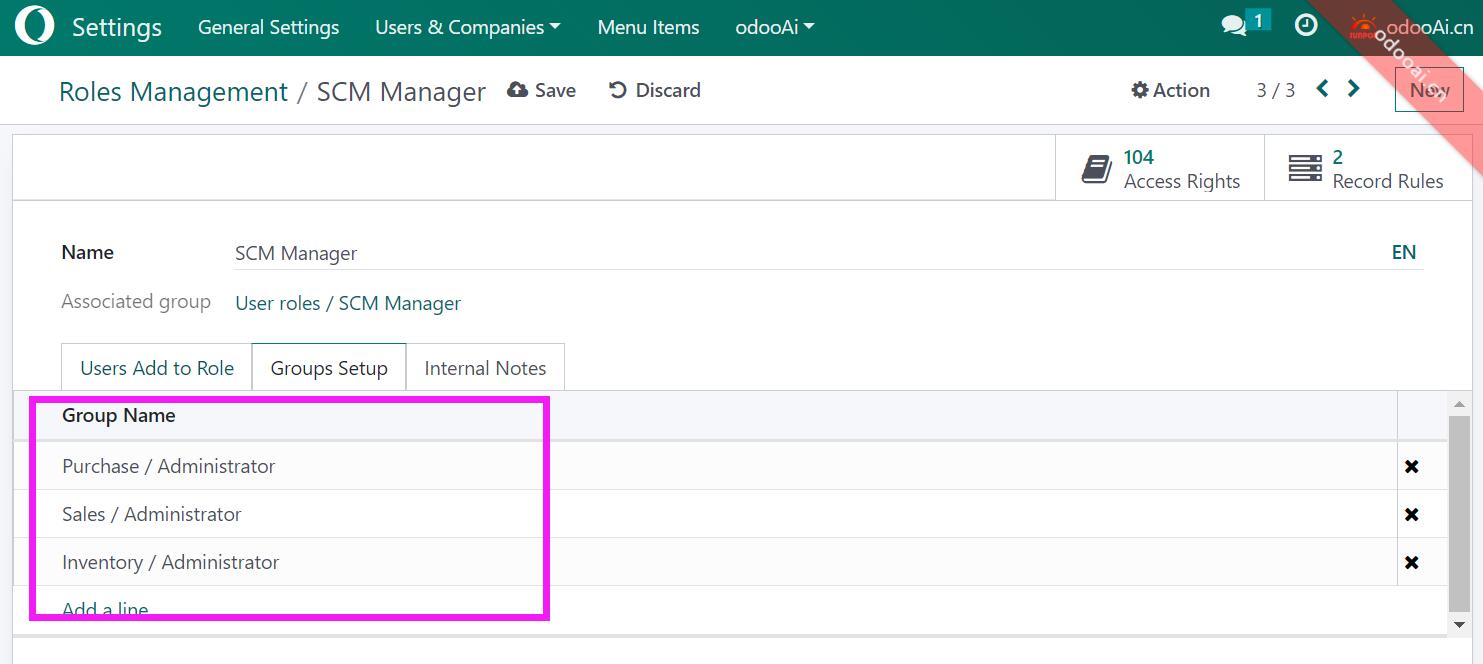The width and height of the screenshot is (1483, 664).
Task: Discard changes to the record
Action: (x=655, y=90)
